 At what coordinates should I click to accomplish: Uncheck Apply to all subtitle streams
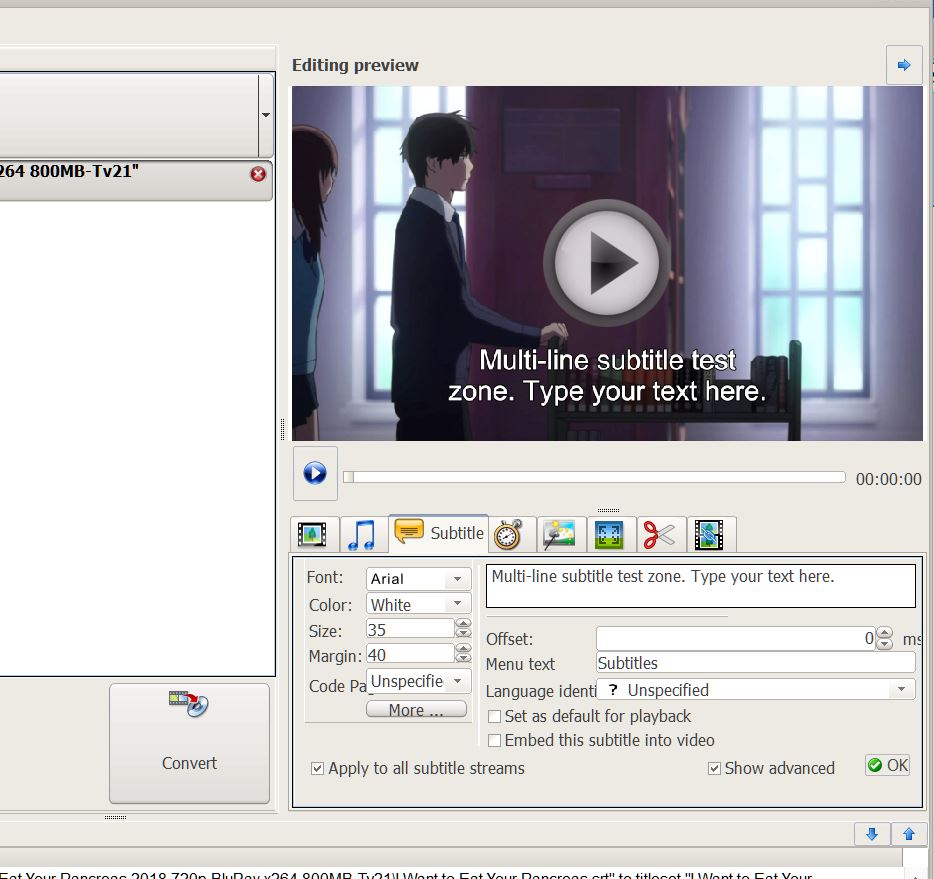(x=317, y=768)
